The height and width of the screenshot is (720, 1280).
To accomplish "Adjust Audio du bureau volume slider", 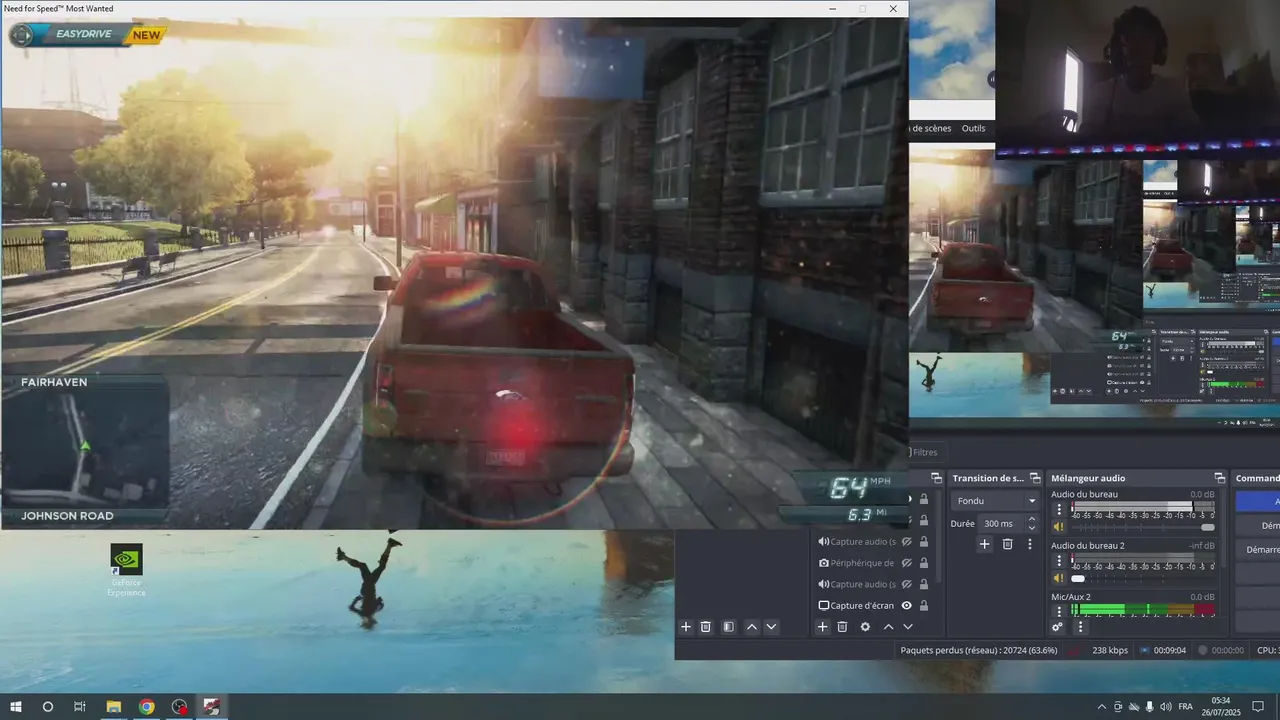I will click(x=1144, y=527).
